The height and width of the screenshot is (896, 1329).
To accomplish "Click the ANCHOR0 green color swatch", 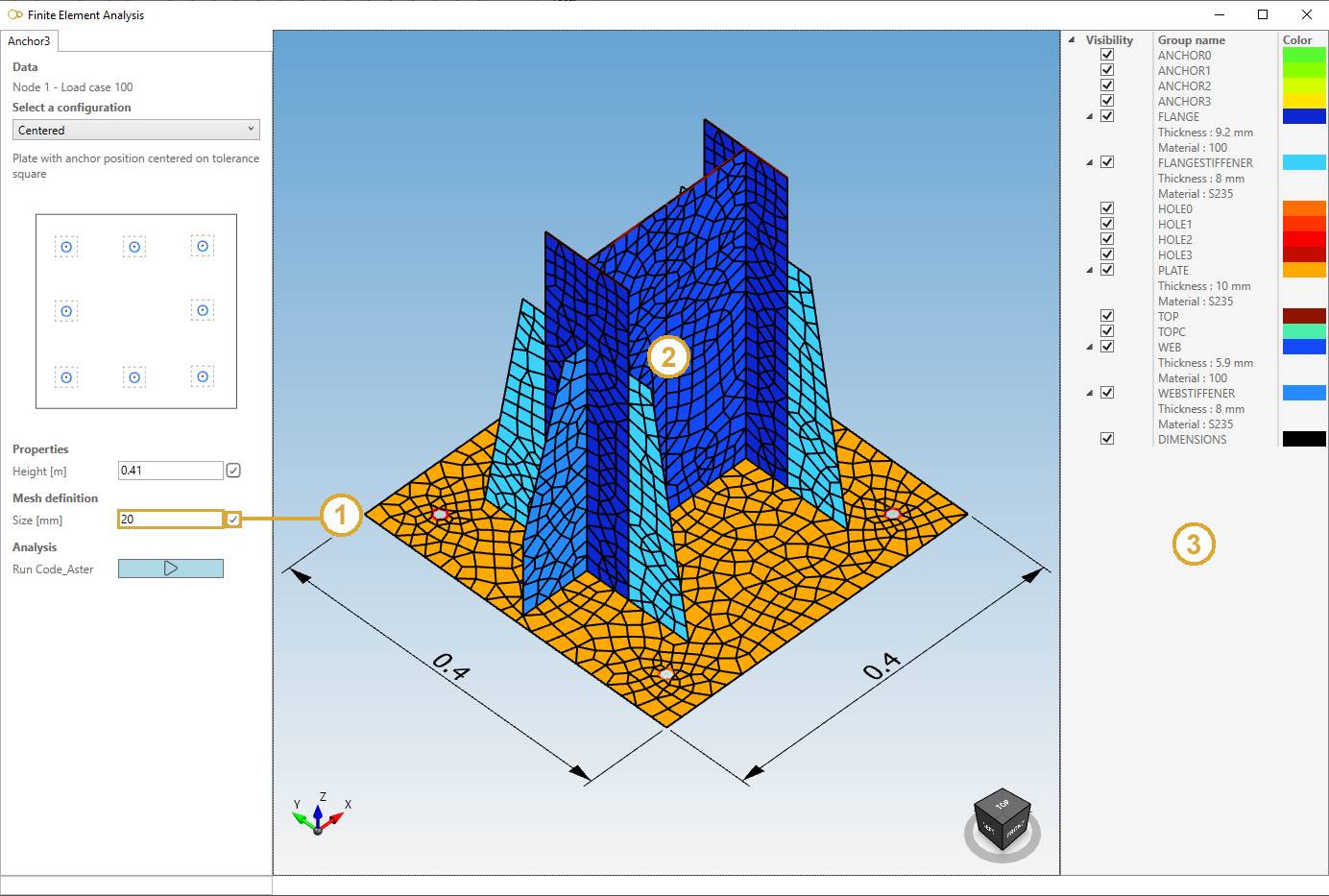I will (x=1304, y=55).
